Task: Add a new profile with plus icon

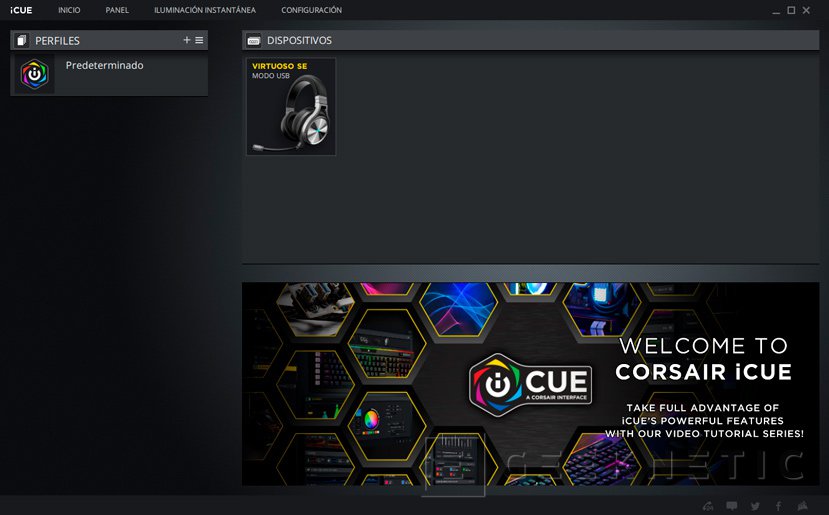Action: tap(187, 40)
